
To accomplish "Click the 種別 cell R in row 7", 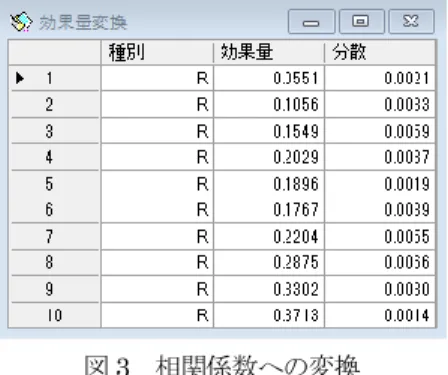I will 157,236.
